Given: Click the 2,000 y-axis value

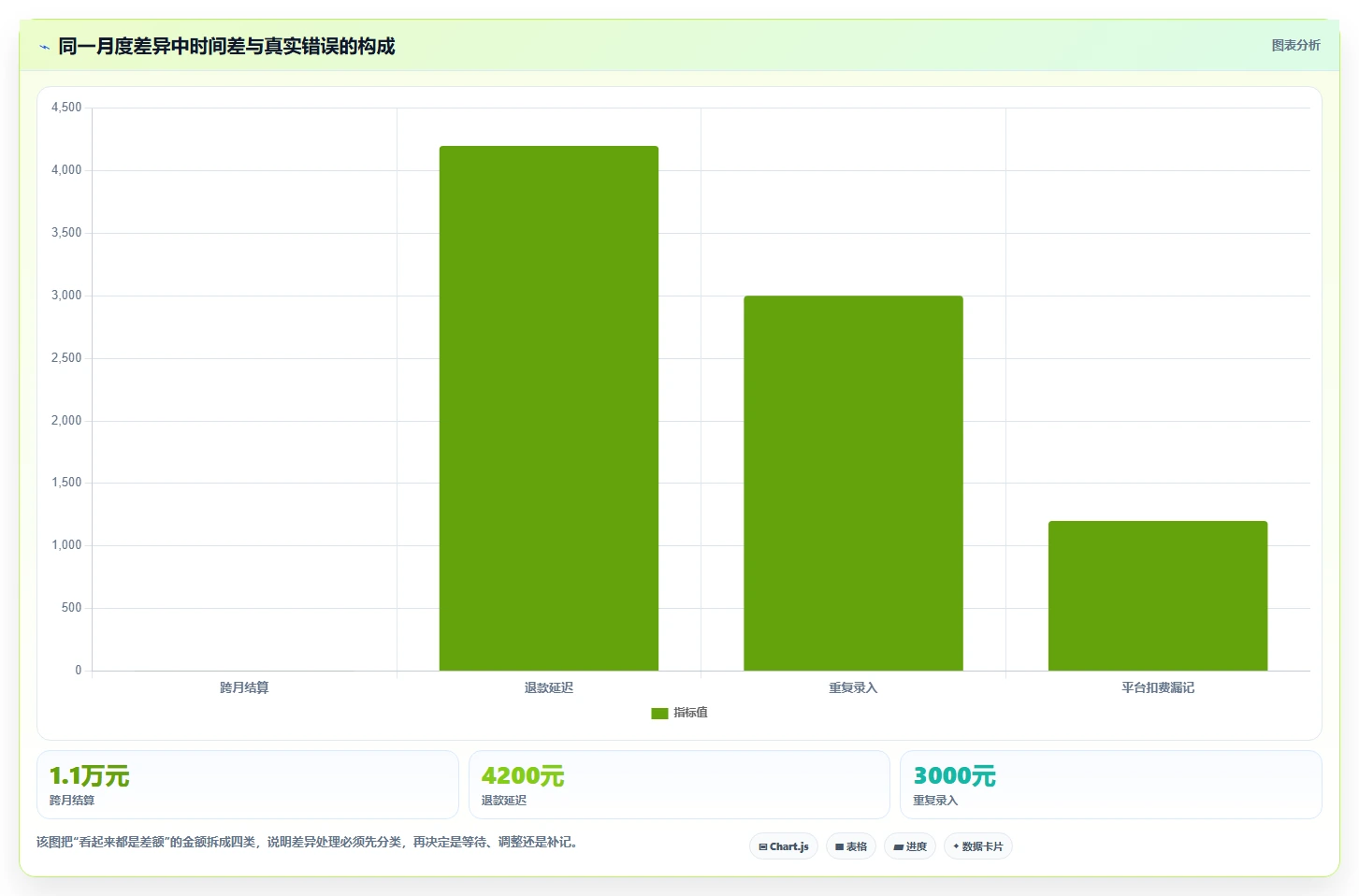Looking at the screenshot, I should pyautogui.click(x=66, y=421).
